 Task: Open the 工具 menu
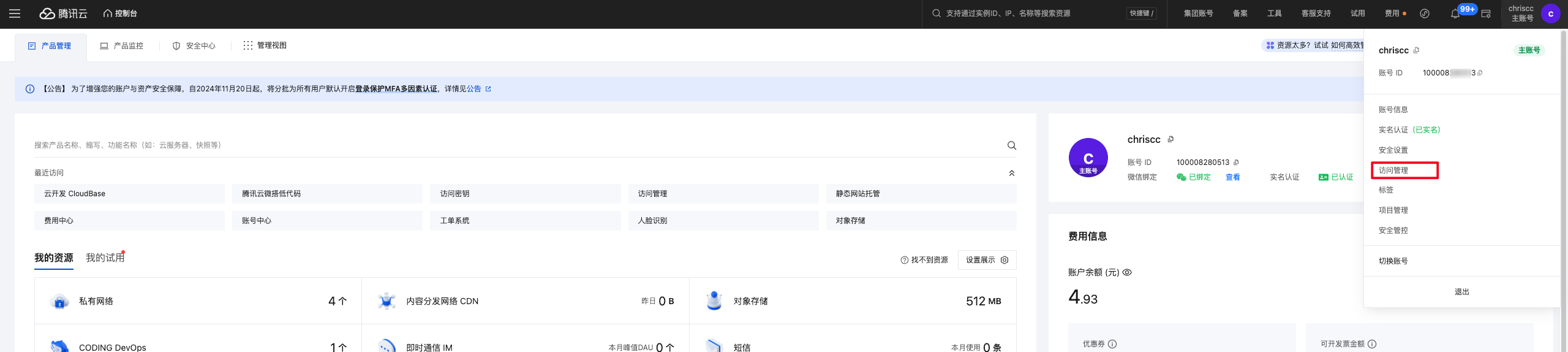coord(1275,13)
